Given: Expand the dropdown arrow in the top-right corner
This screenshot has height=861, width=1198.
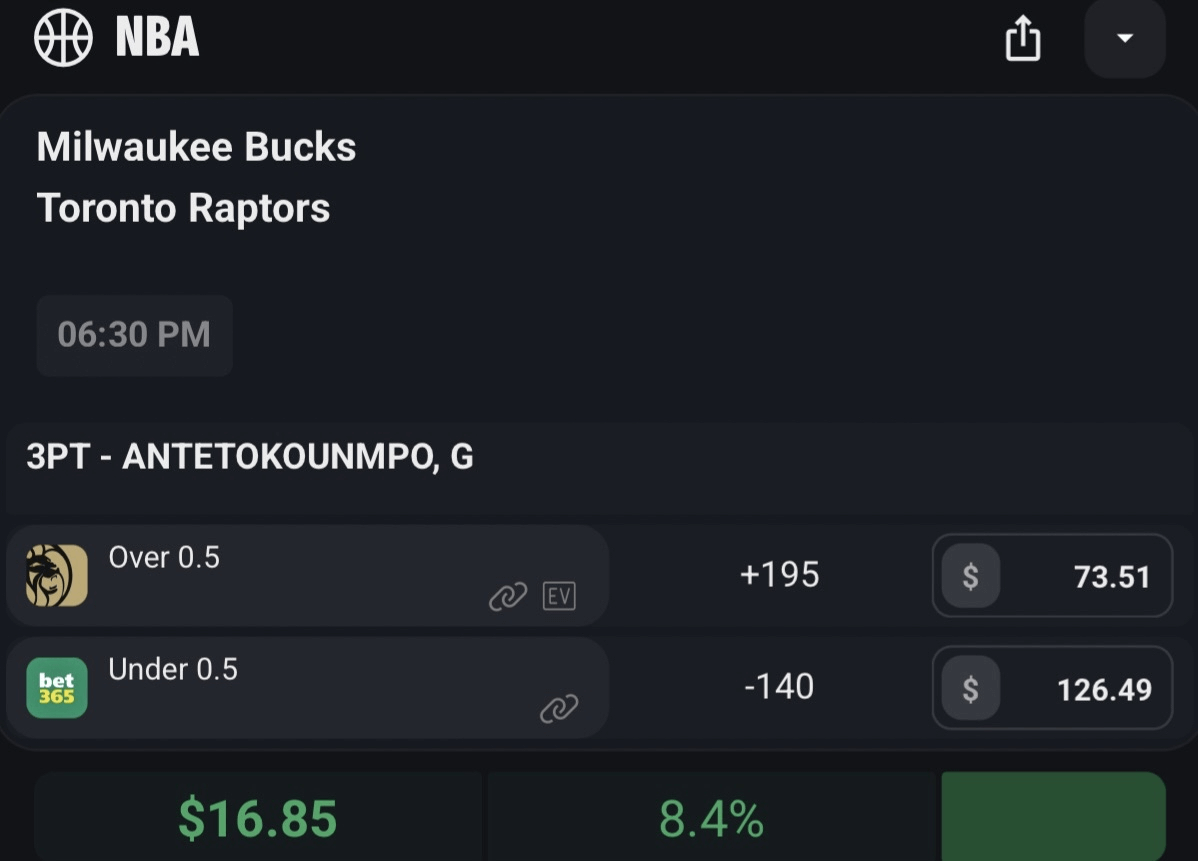Looking at the screenshot, I should (x=1125, y=39).
